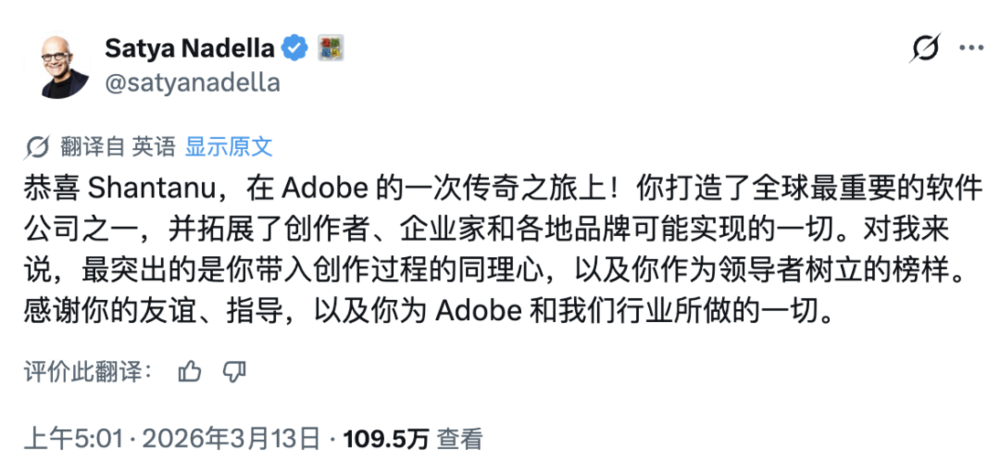
Task: Click the 评价此翻译 label
Action: coord(88,372)
